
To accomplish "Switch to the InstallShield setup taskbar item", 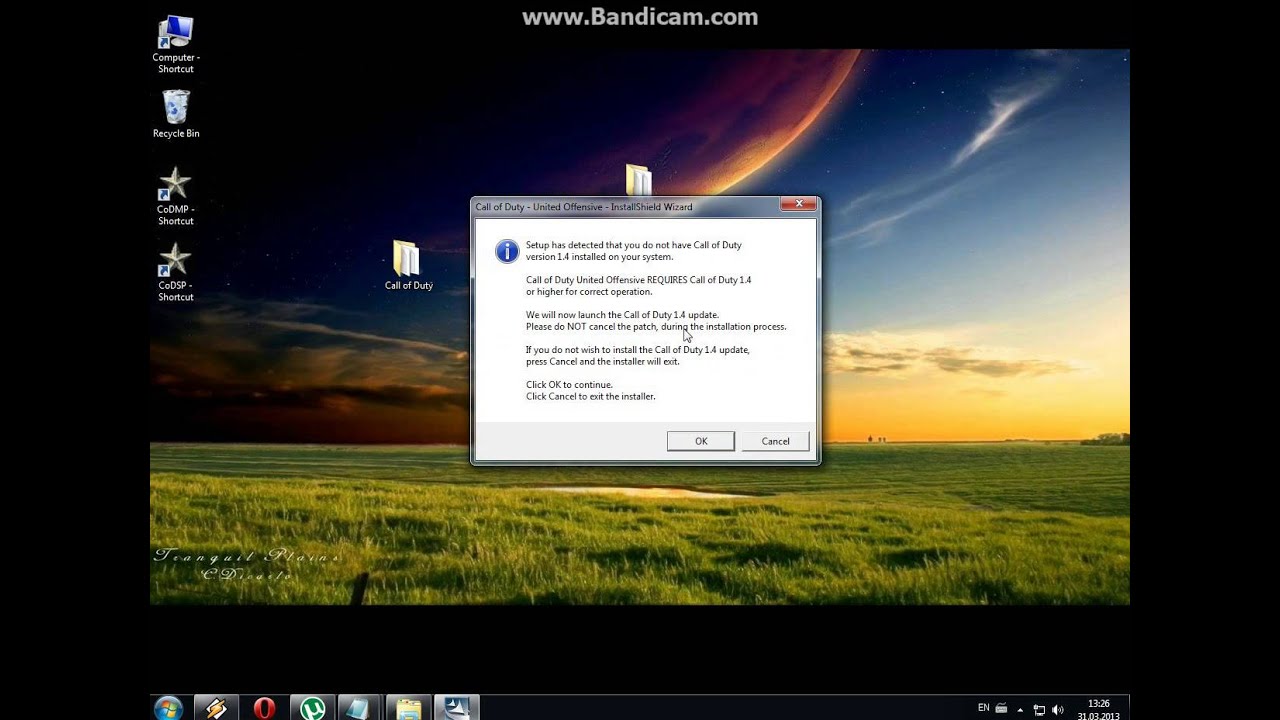I will coord(457,708).
